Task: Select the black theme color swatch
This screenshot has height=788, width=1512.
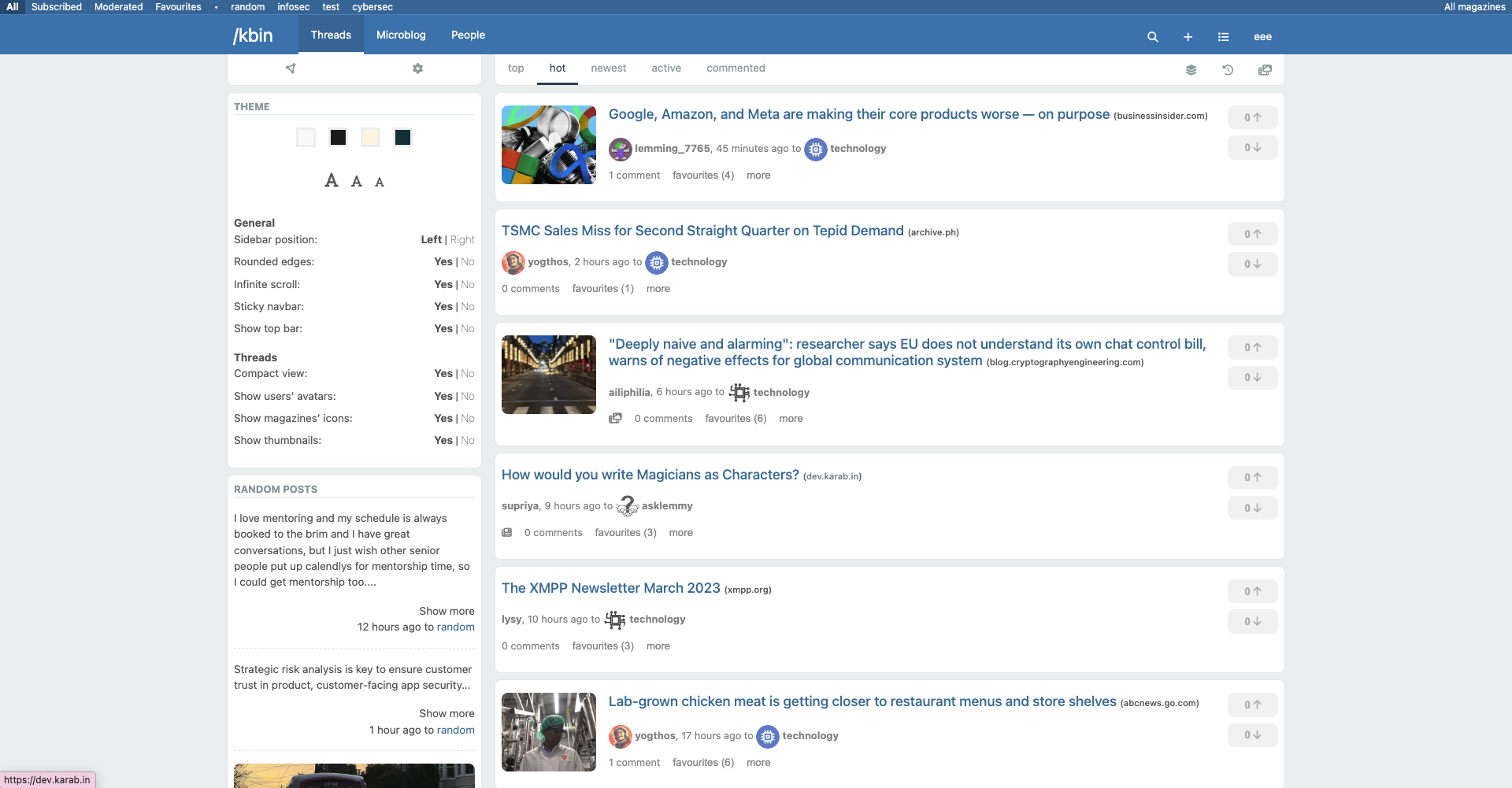Action: point(338,138)
